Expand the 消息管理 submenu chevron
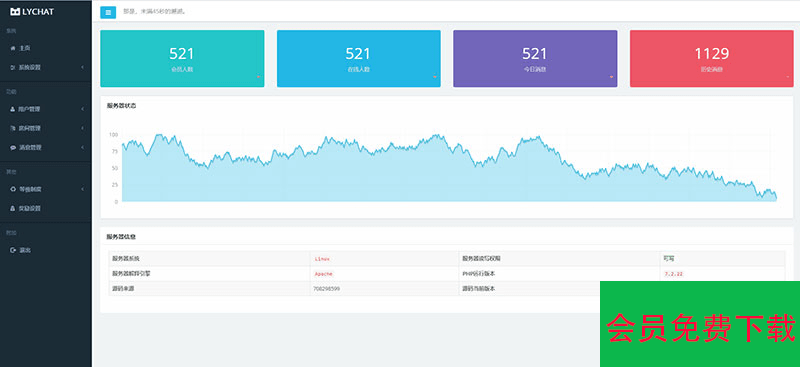 [x=83, y=148]
